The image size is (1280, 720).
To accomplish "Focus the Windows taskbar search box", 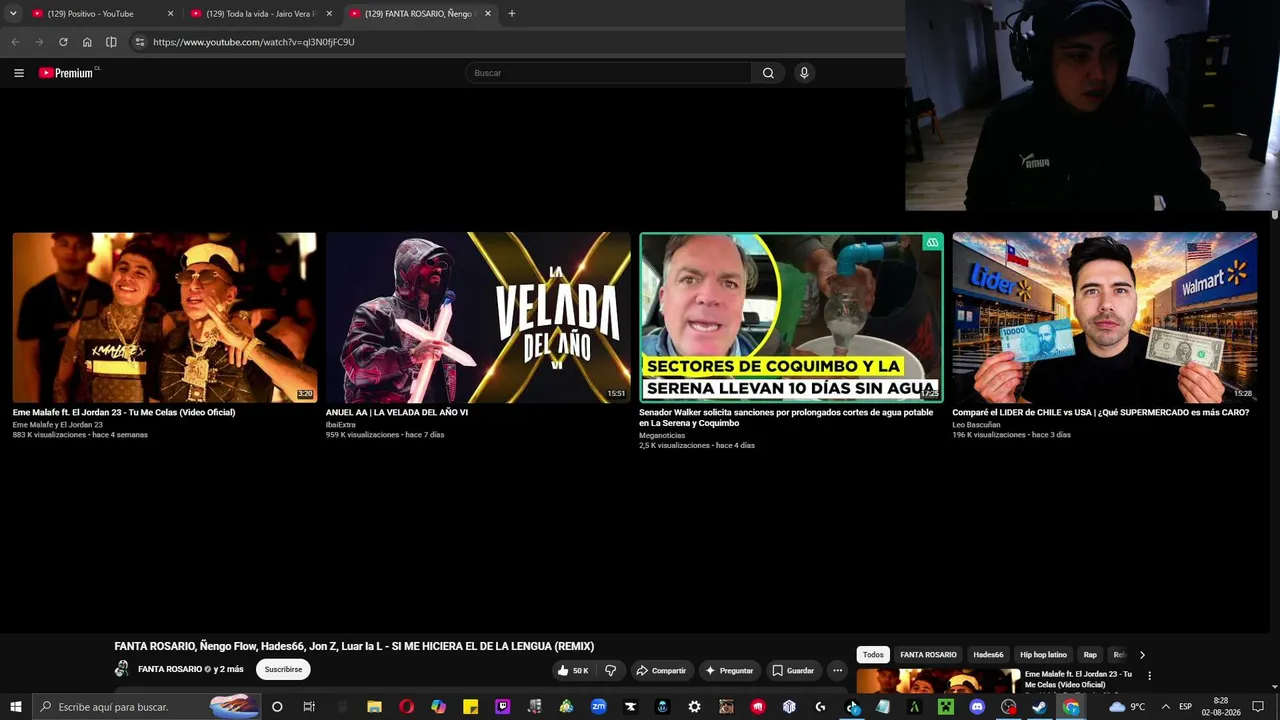I will (146, 707).
